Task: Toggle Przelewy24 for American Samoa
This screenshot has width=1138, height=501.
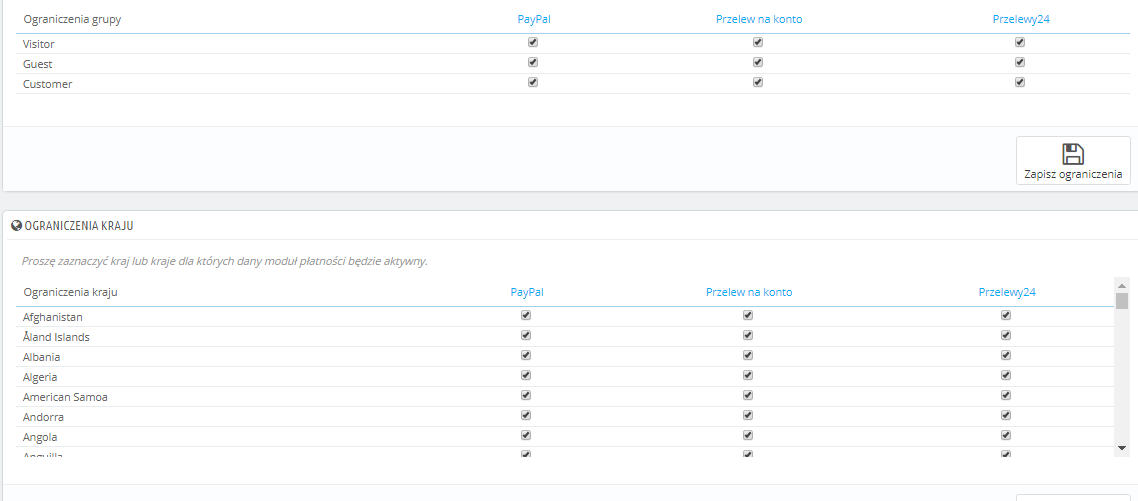Action: [1007, 395]
